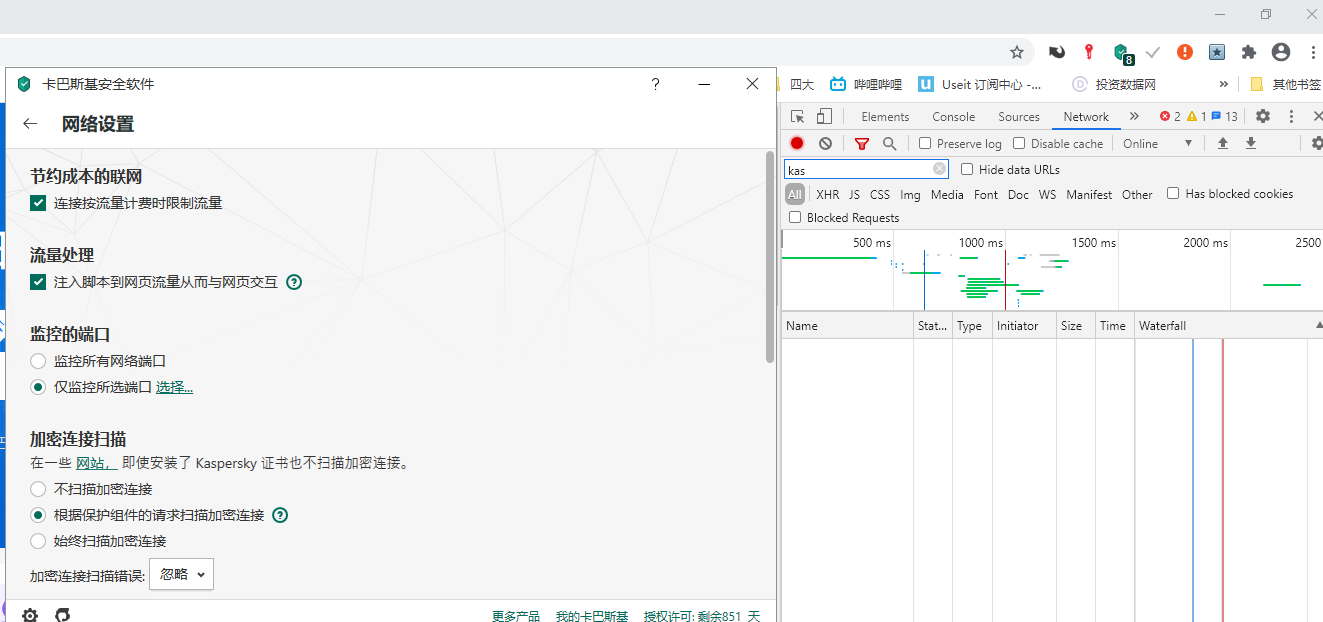
Task: Open Kaspersky Protection browser extension icon
Action: [1122, 52]
